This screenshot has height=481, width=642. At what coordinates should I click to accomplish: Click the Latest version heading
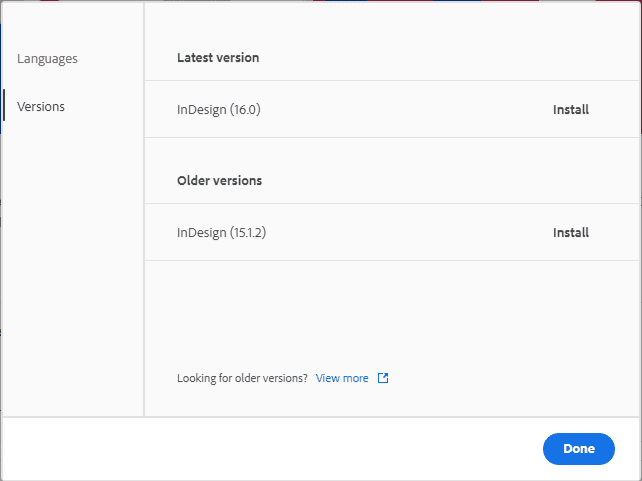218,58
